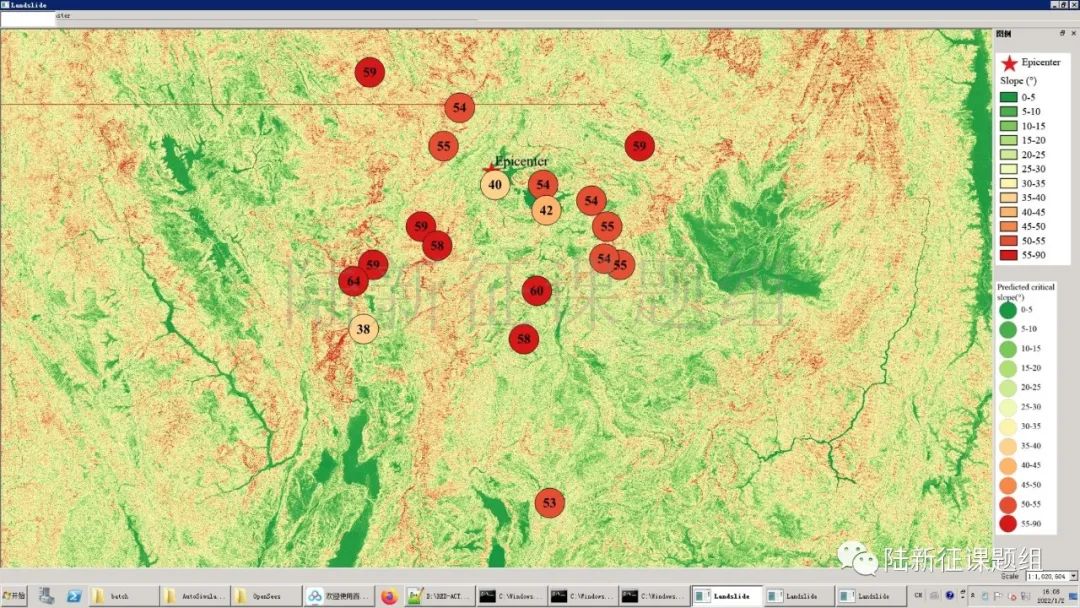
Task: Launch PowerShell from the taskbar
Action: click(x=74, y=596)
